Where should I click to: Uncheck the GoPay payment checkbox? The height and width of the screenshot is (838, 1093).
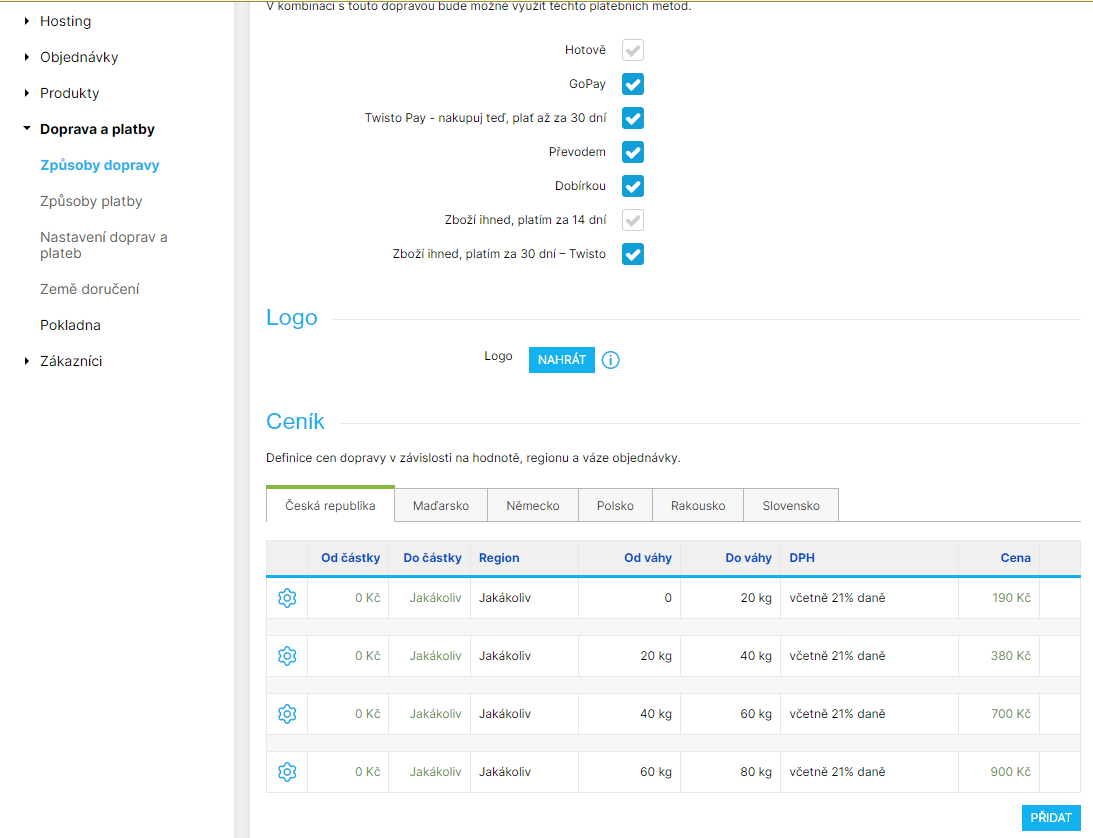click(633, 84)
